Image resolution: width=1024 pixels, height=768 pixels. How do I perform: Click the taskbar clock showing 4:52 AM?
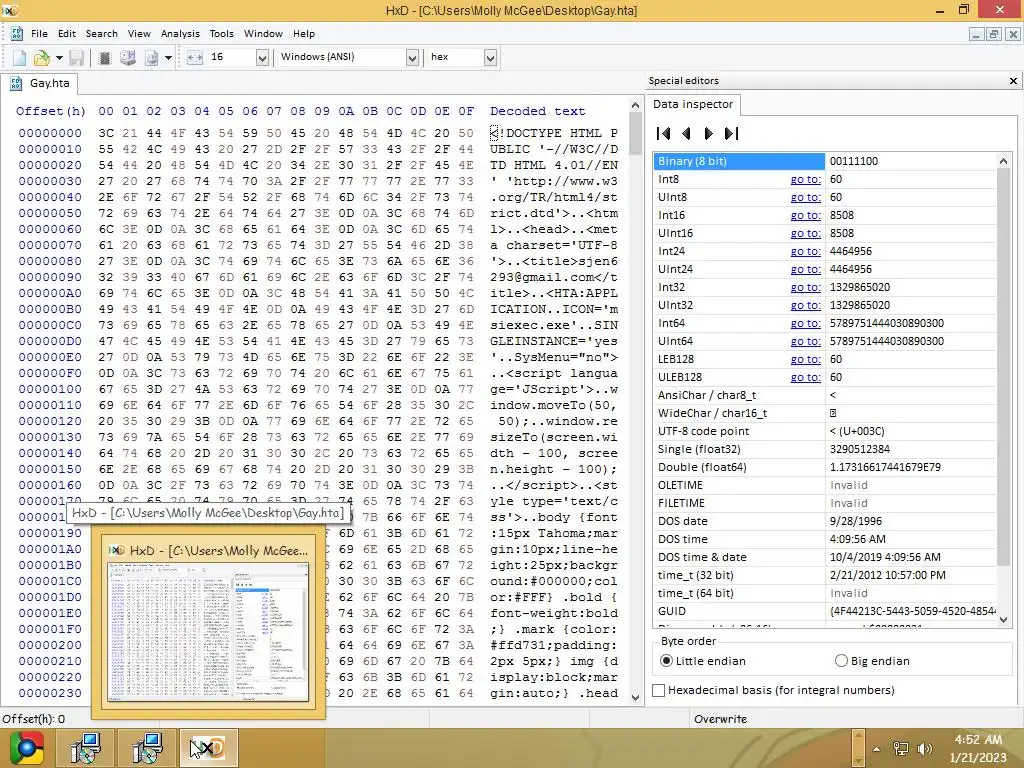pos(978,748)
